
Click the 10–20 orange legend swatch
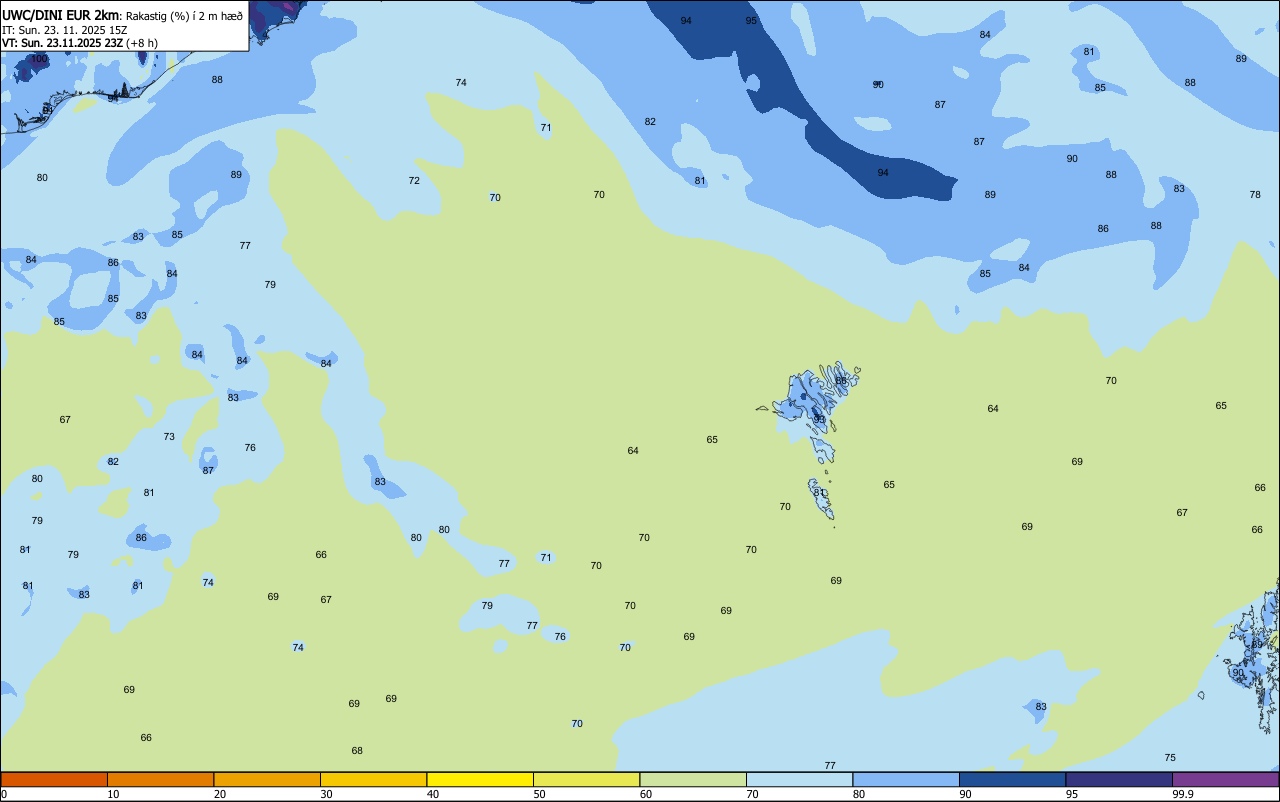tap(160, 779)
